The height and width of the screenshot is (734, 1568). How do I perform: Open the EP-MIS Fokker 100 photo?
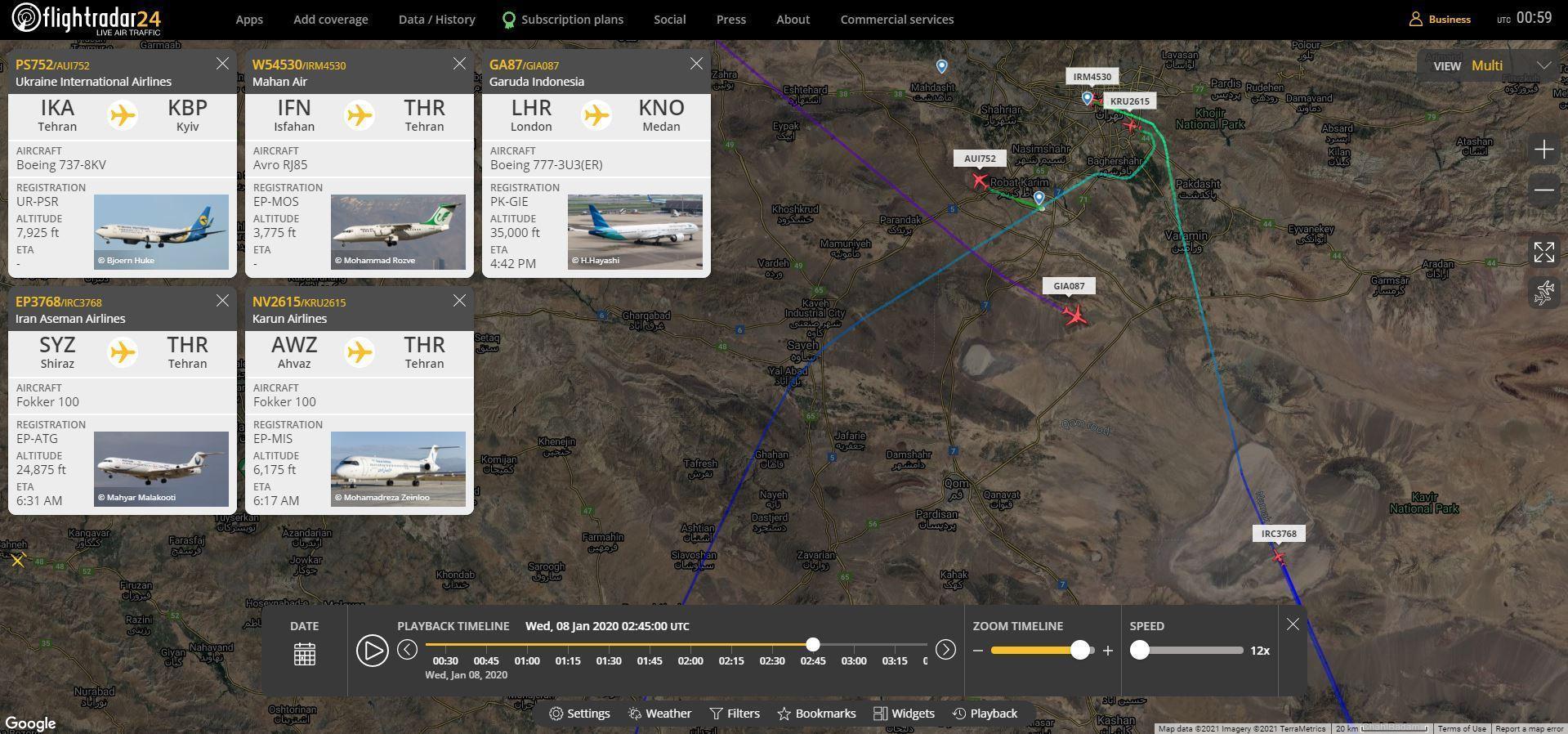coord(398,469)
